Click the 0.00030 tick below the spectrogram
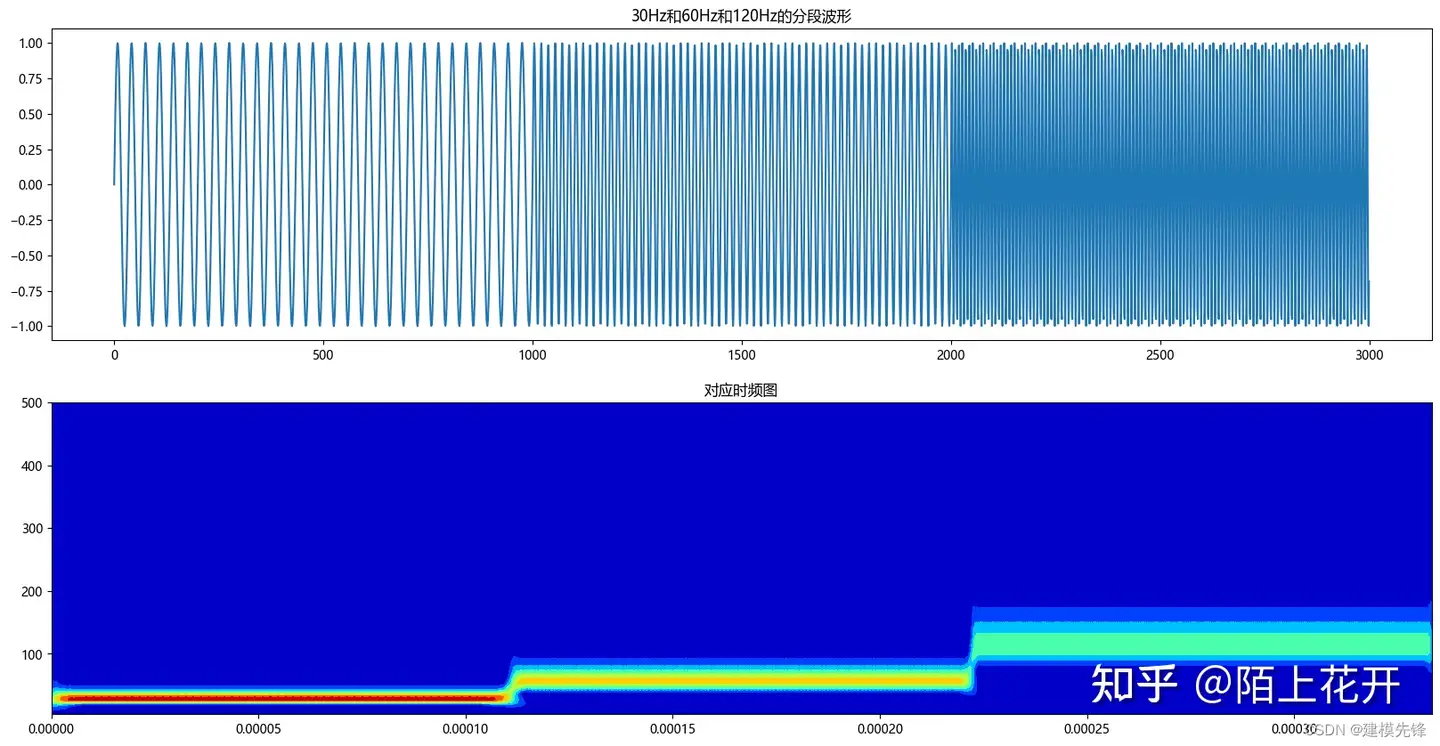The image size is (1440, 746). (x=1293, y=729)
